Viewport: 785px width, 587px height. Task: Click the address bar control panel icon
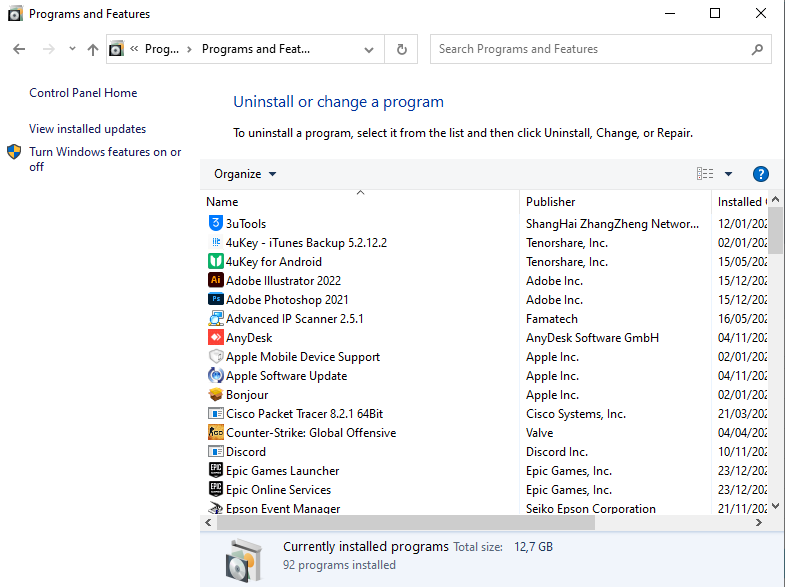[x=116, y=49]
